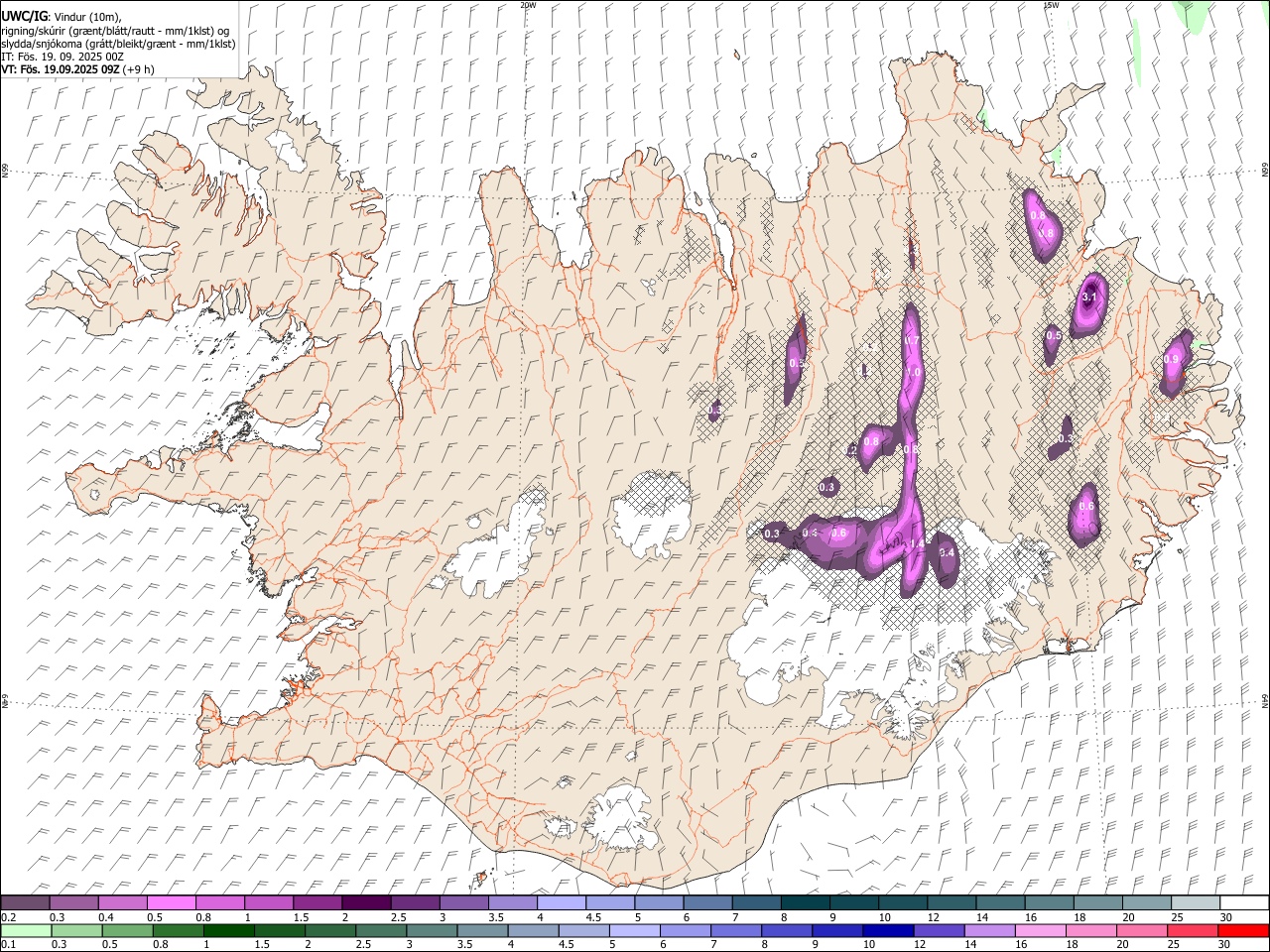Click the deep navy 10–12 rain scale swatch
The width and height of the screenshot is (1270, 952).
pyautogui.click(x=888, y=931)
